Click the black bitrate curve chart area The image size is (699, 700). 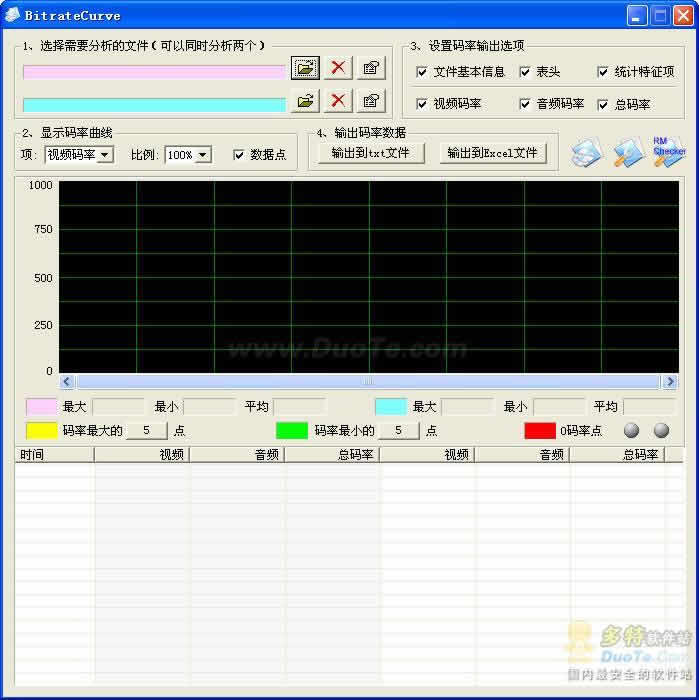pos(369,277)
